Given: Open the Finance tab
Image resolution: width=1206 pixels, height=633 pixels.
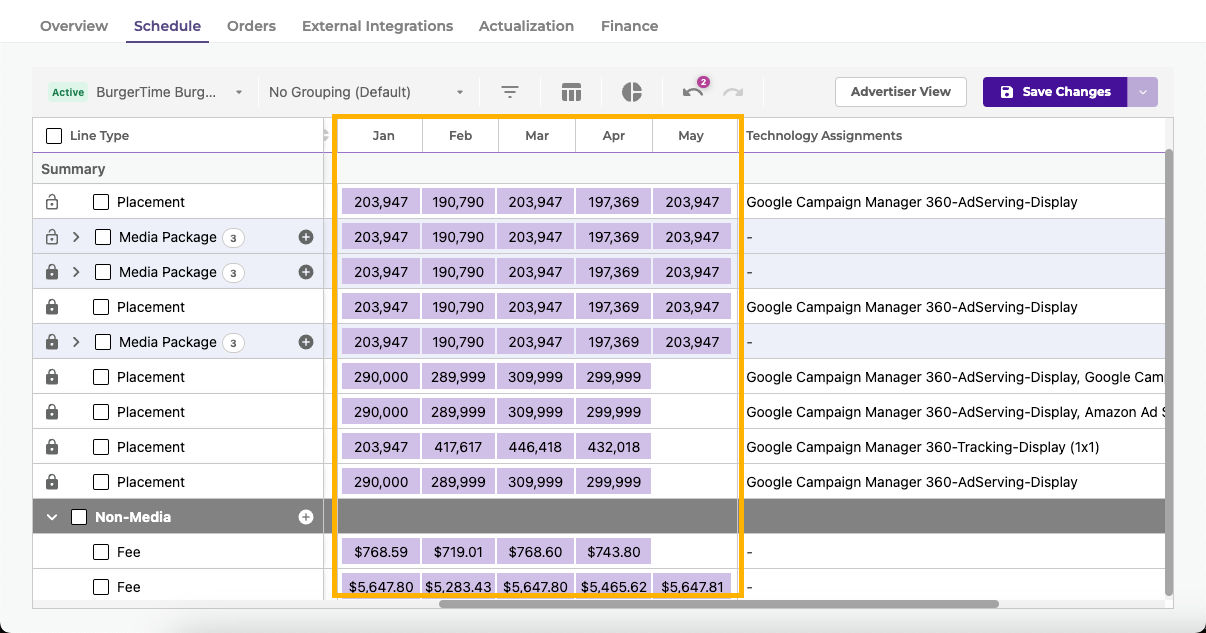Looking at the screenshot, I should pos(629,26).
